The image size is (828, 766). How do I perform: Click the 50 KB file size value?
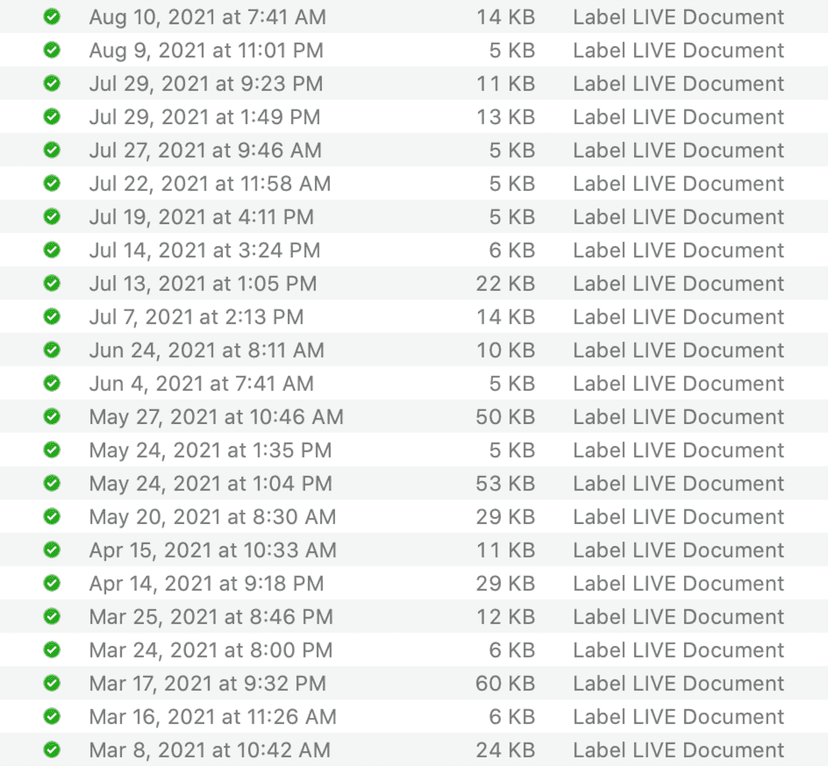tap(506, 417)
